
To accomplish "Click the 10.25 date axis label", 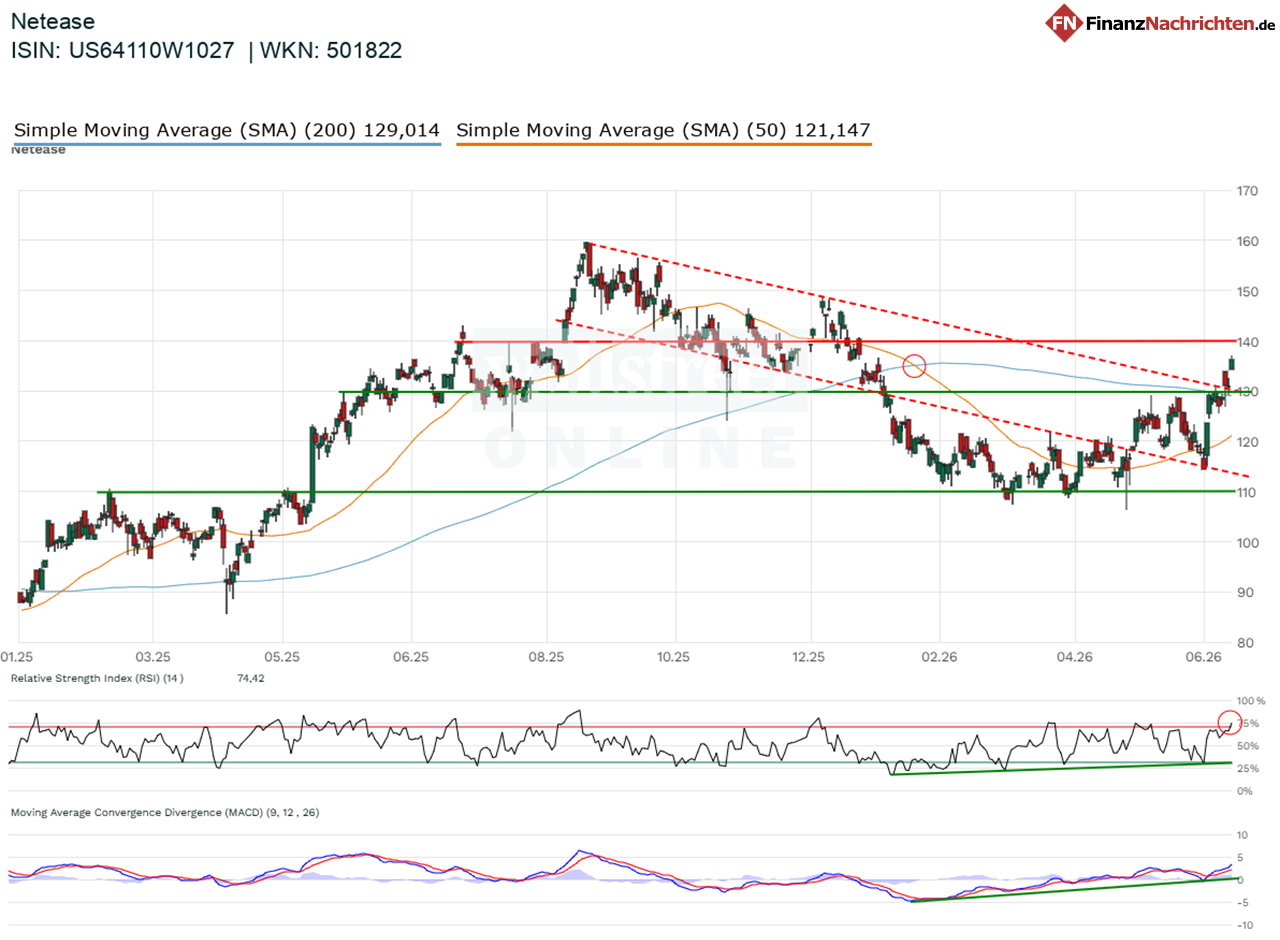I will (675, 657).
